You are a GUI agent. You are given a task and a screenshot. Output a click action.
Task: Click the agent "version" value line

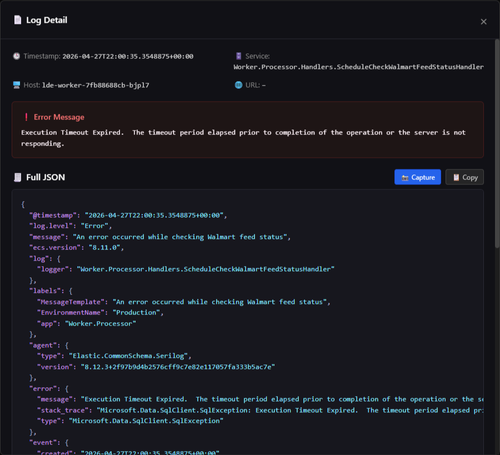click(x=156, y=367)
